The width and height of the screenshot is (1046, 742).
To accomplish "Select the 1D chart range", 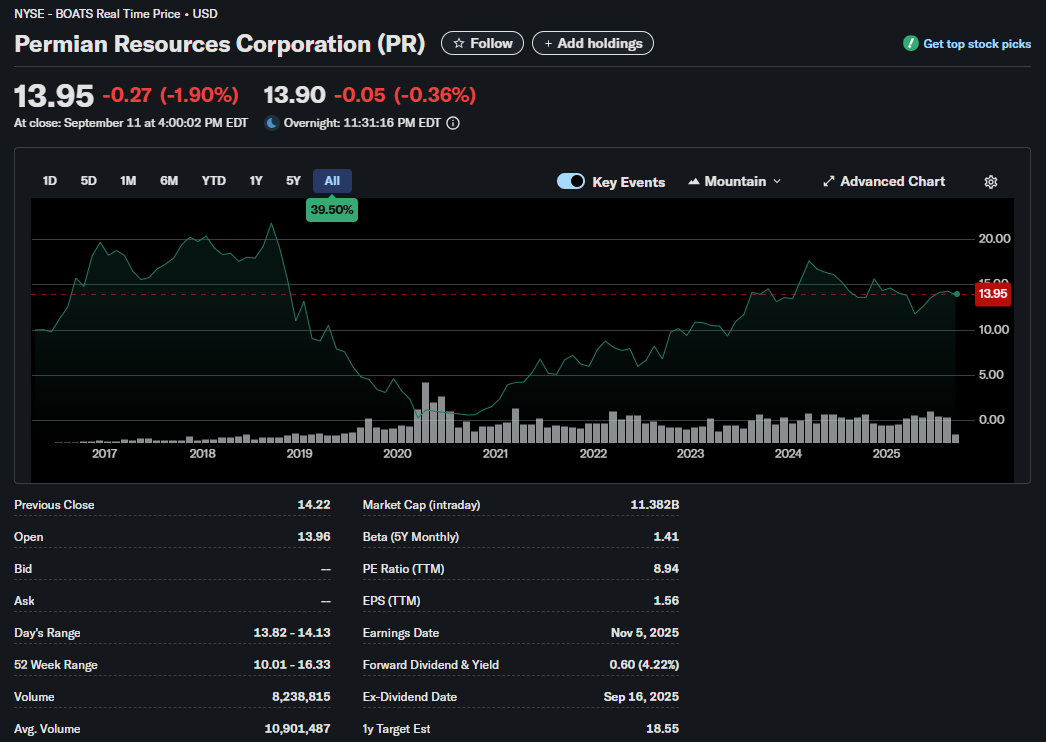I will (x=49, y=181).
